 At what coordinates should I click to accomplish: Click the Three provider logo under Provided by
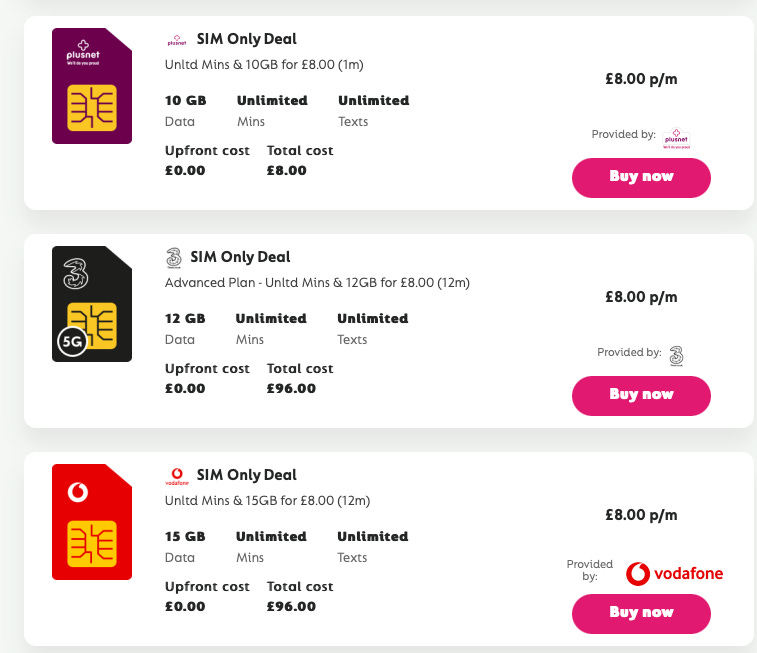676,354
